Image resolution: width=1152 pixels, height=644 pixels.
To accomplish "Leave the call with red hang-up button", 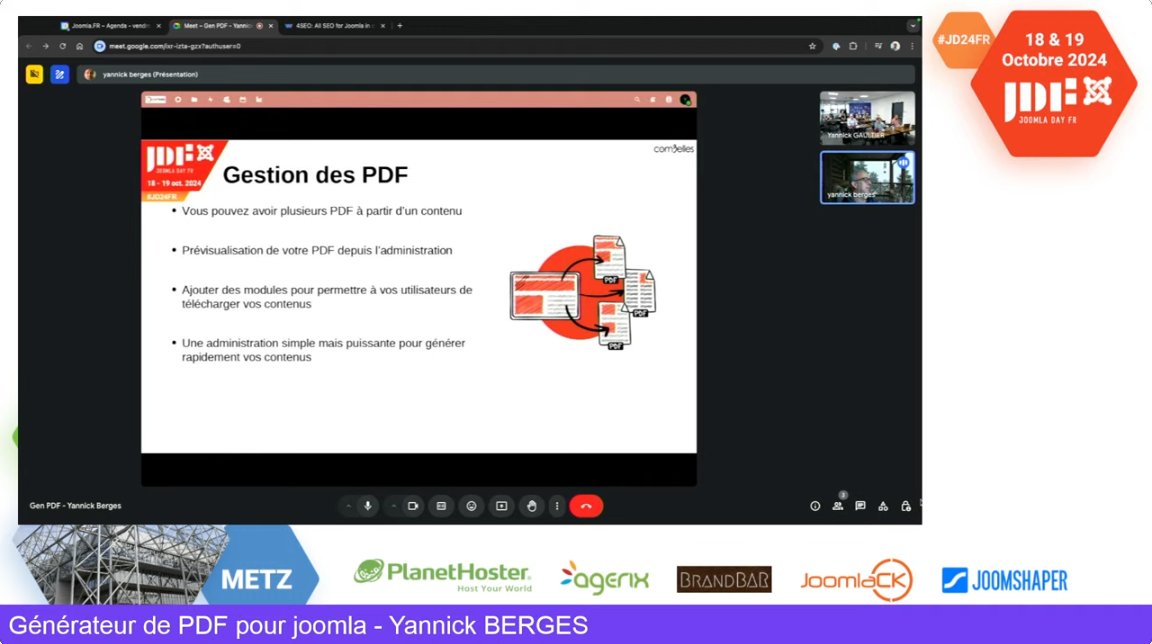I will pos(586,506).
